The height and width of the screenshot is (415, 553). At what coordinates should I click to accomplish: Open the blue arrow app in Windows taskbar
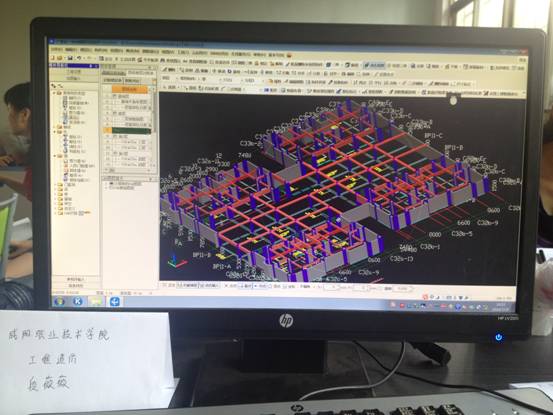115,301
